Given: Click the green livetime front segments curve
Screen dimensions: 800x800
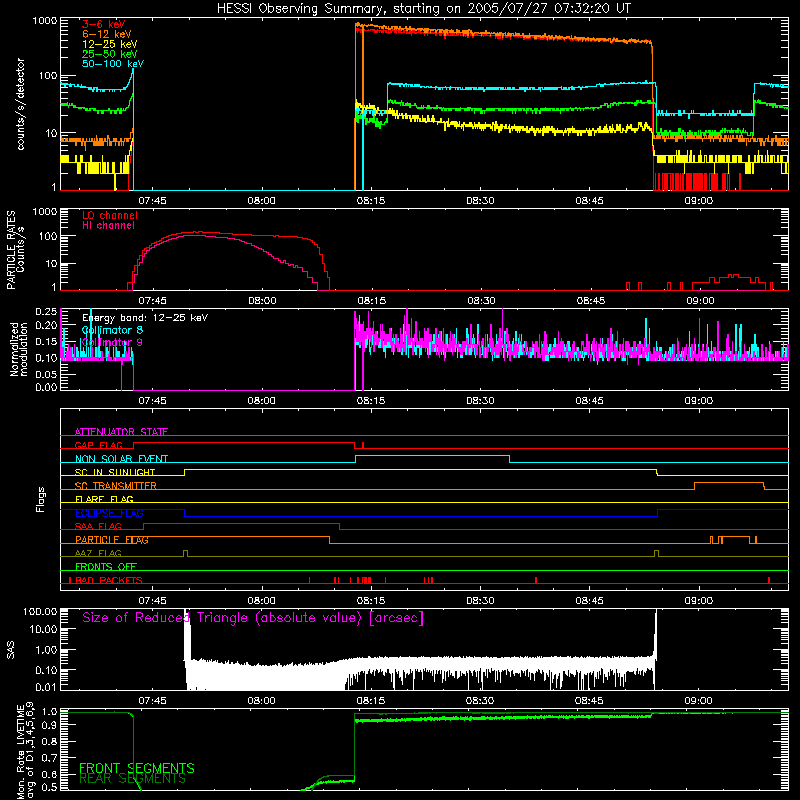Looking at the screenshot, I should [x=503, y=718].
